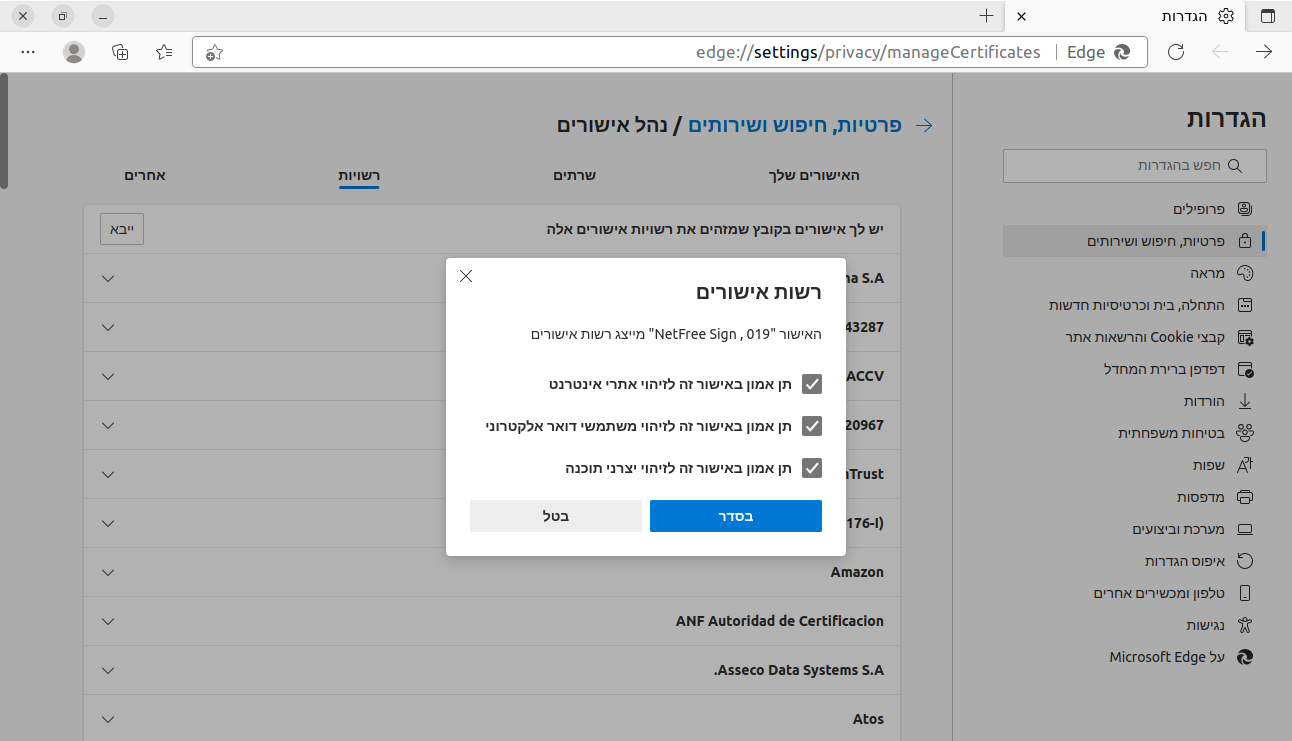
Task: Click the פרטיות, חיפוש ושירותים breadcrumb link
Action: click(x=795, y=126)
